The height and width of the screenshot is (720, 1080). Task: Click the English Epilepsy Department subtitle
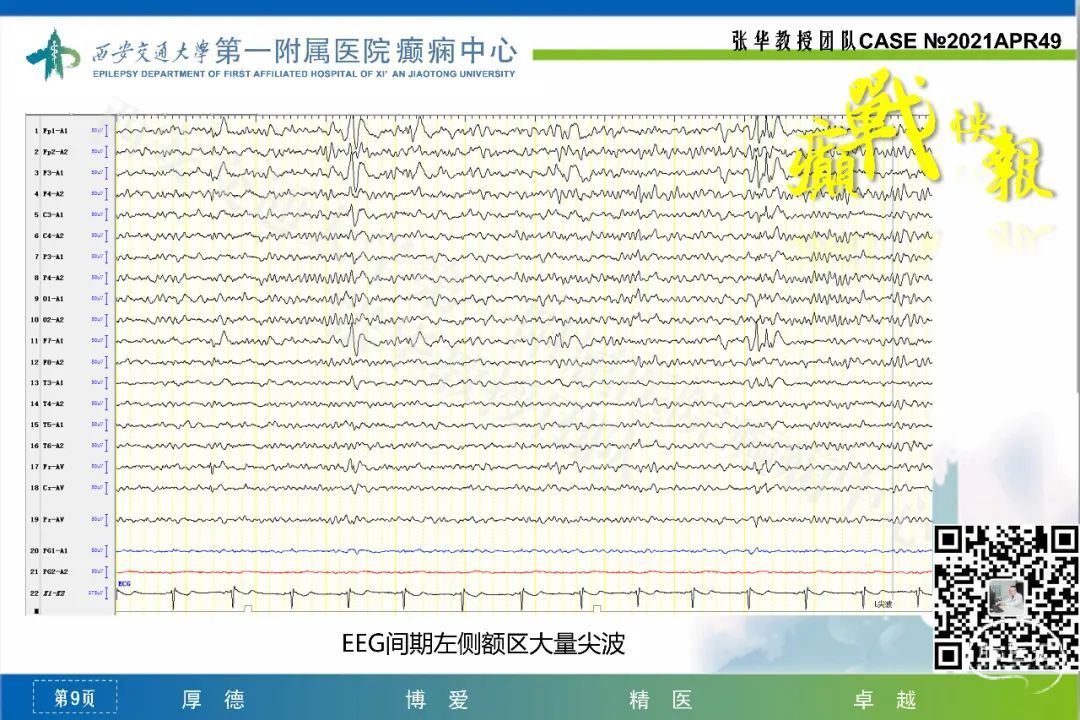pyautogui.click(x=304, y=74)
